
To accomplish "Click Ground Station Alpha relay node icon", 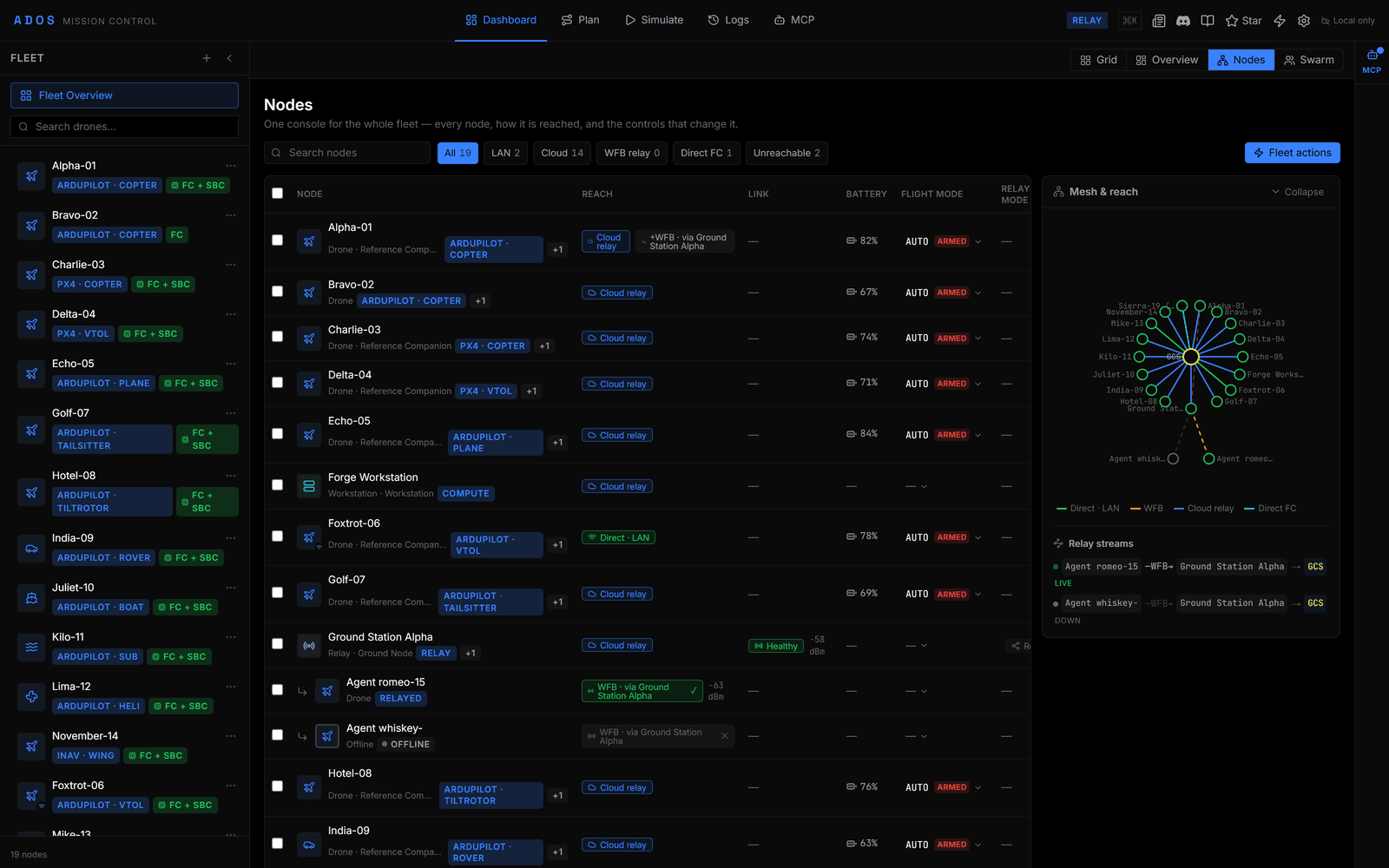I will click(308, 646).
